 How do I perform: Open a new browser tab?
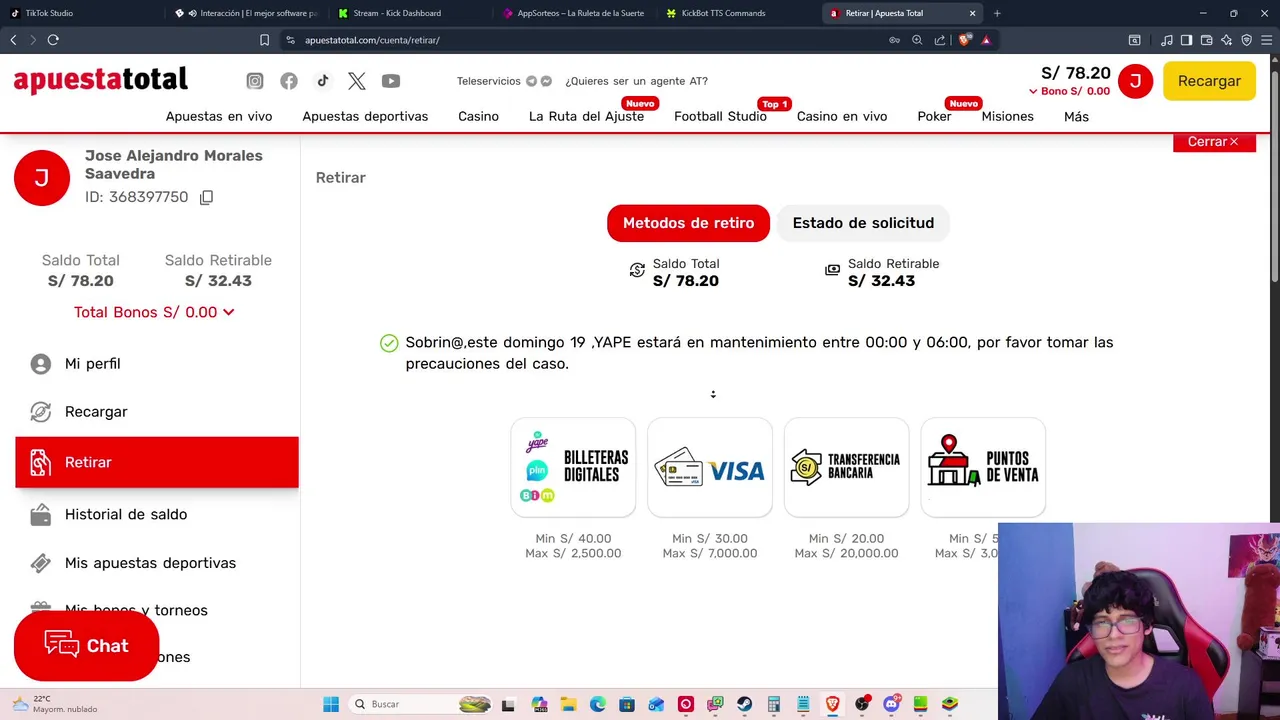997,13
